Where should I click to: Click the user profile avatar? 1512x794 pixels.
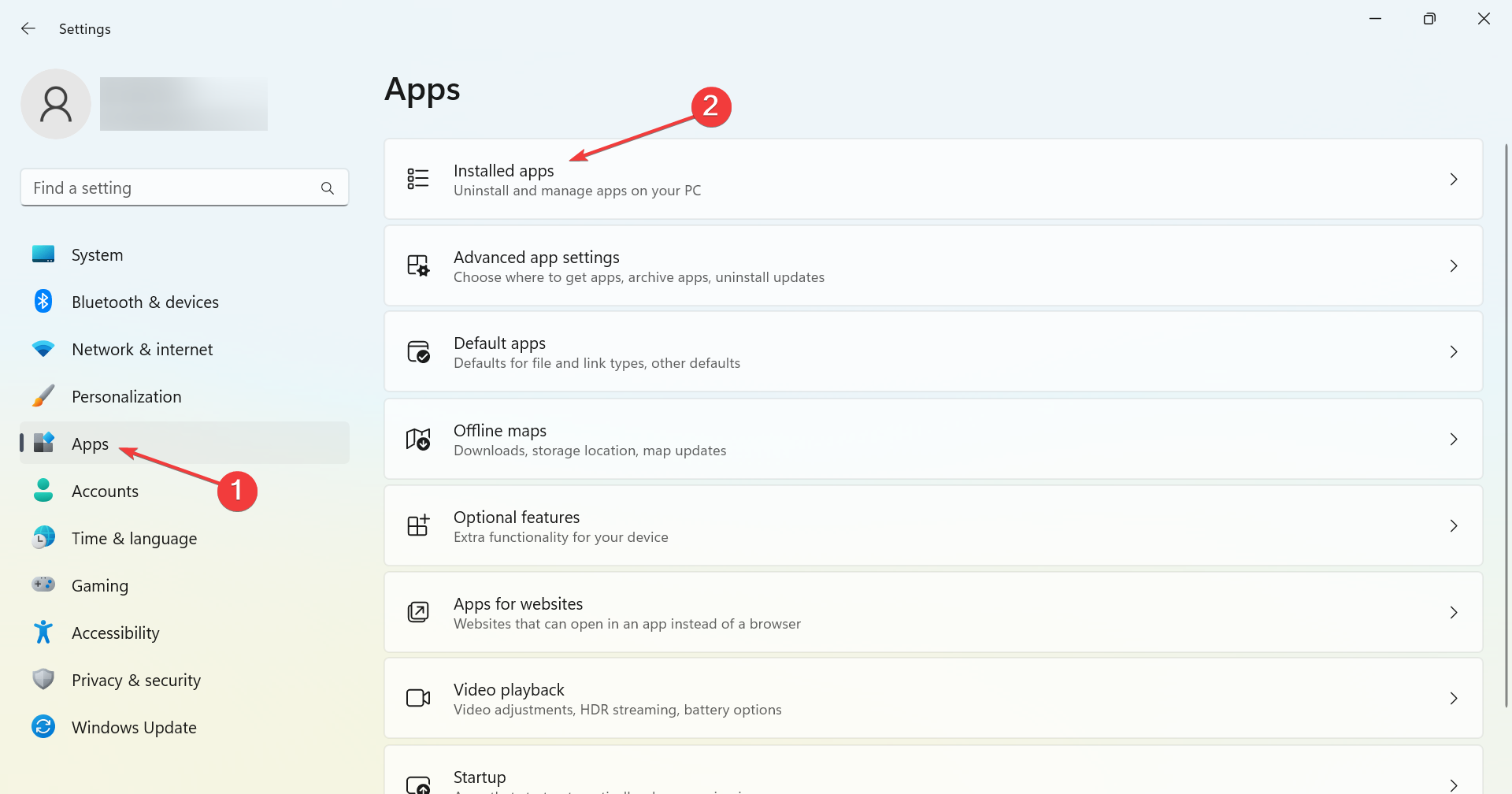tap(56, 104)
